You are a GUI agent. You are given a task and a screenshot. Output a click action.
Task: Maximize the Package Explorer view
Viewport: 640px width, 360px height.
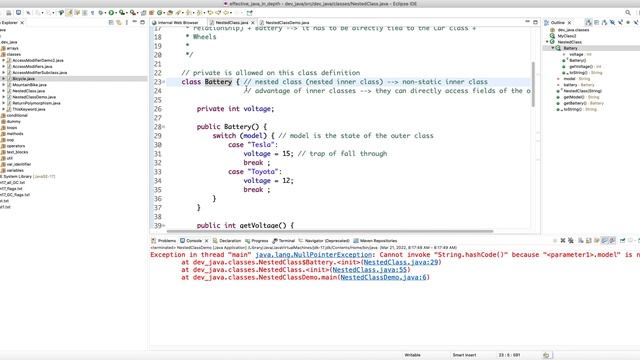point(142,22)
